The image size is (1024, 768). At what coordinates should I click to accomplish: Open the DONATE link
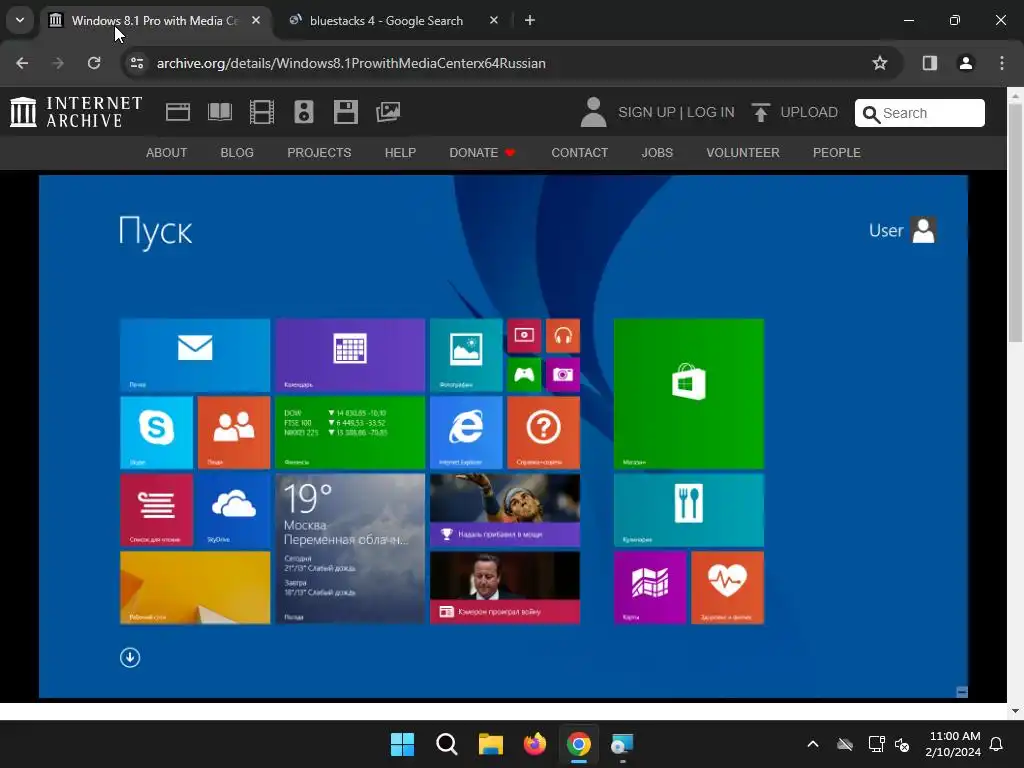482,153
